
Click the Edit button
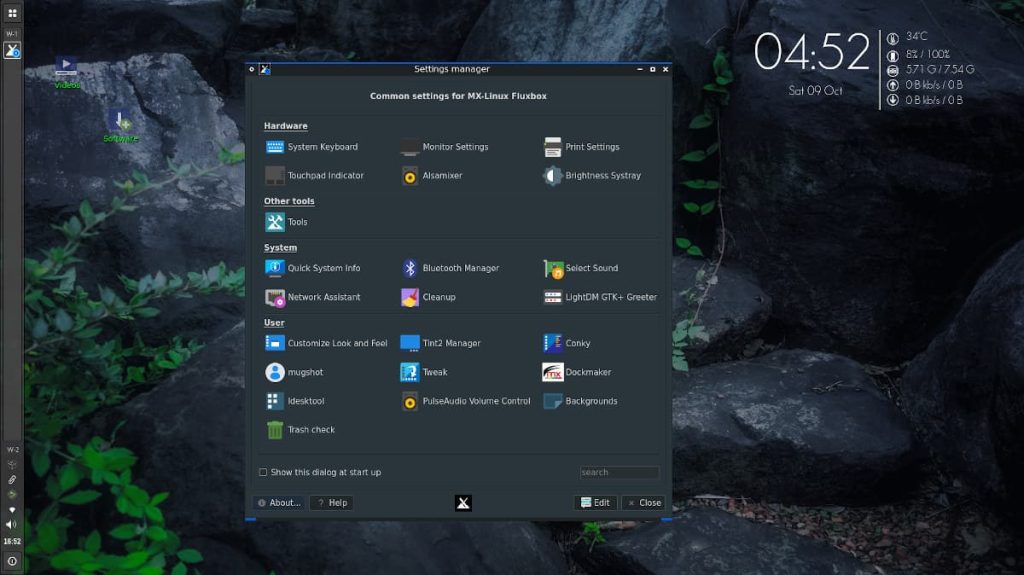595,503
